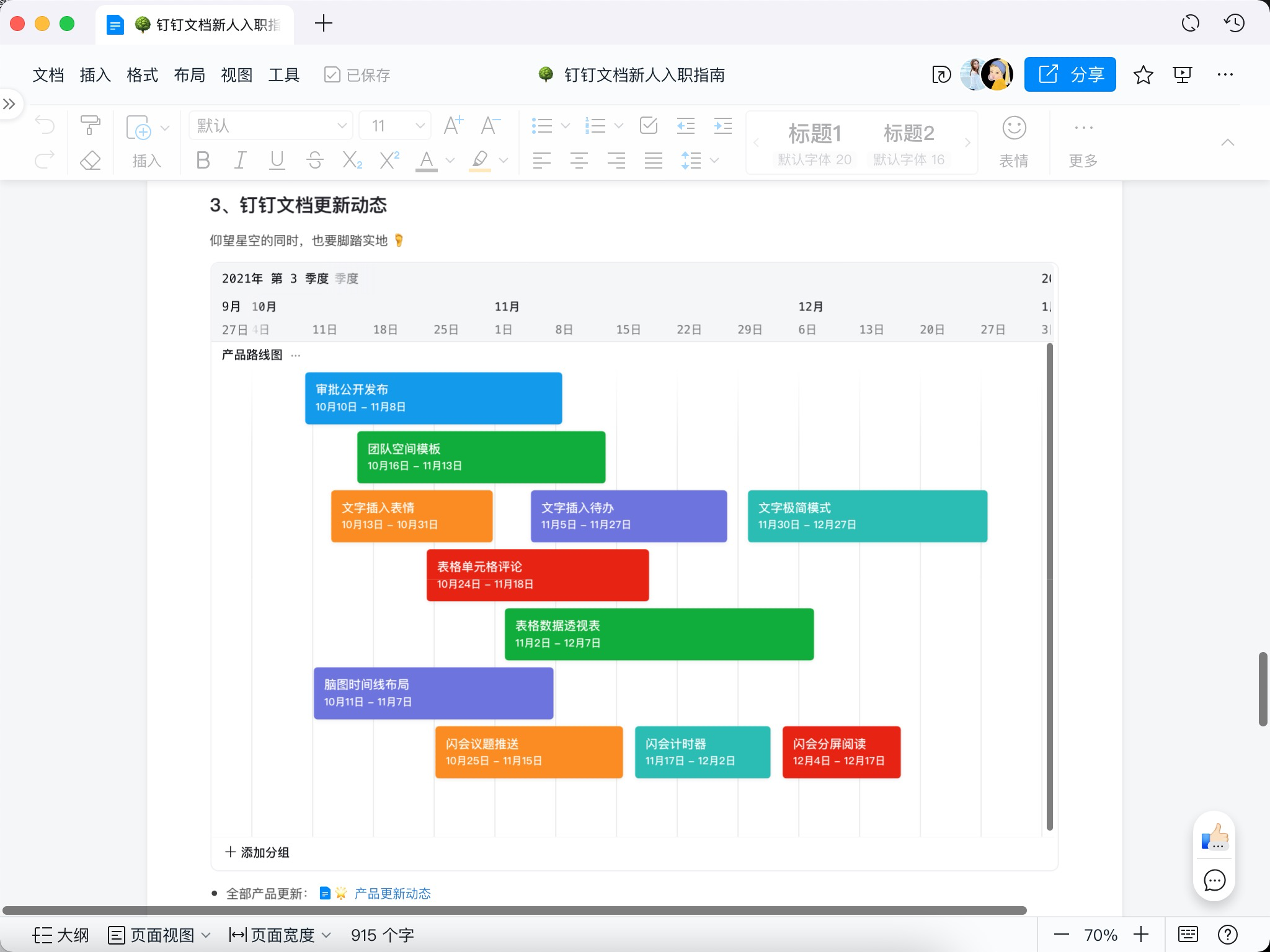Screen dimensions: 1270x952
Task: Open the keyboard shortcuts panel icon
Action: (x=1188, y=935)
